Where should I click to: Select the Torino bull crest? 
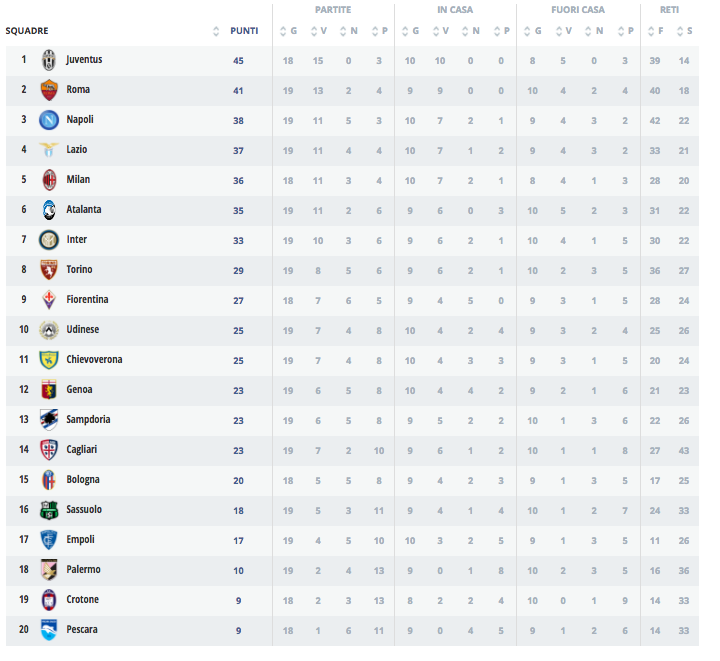coord(48,270)
